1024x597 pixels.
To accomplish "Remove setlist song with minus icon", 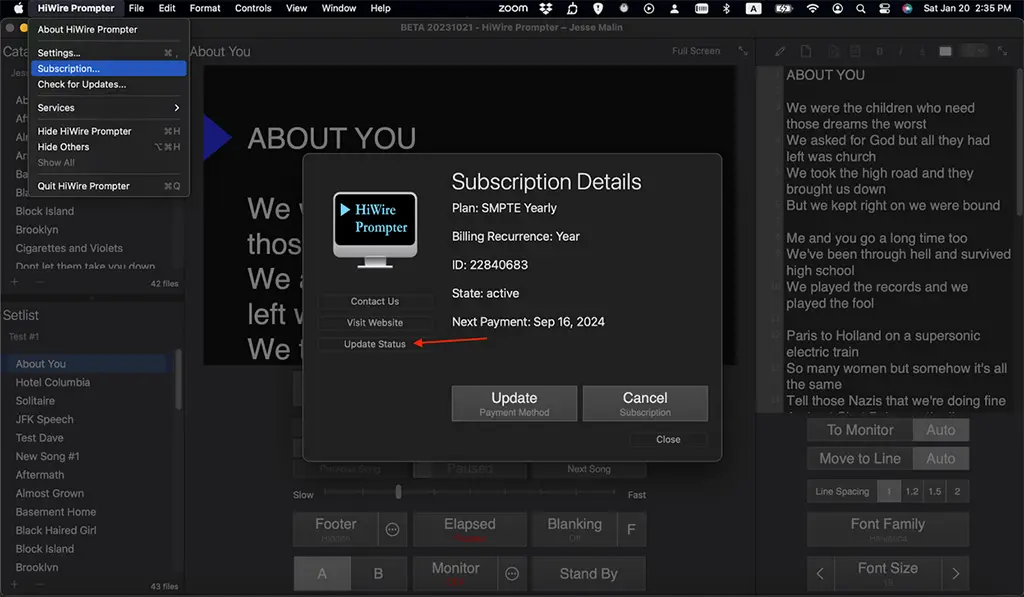I will click(x=40, y=585).
